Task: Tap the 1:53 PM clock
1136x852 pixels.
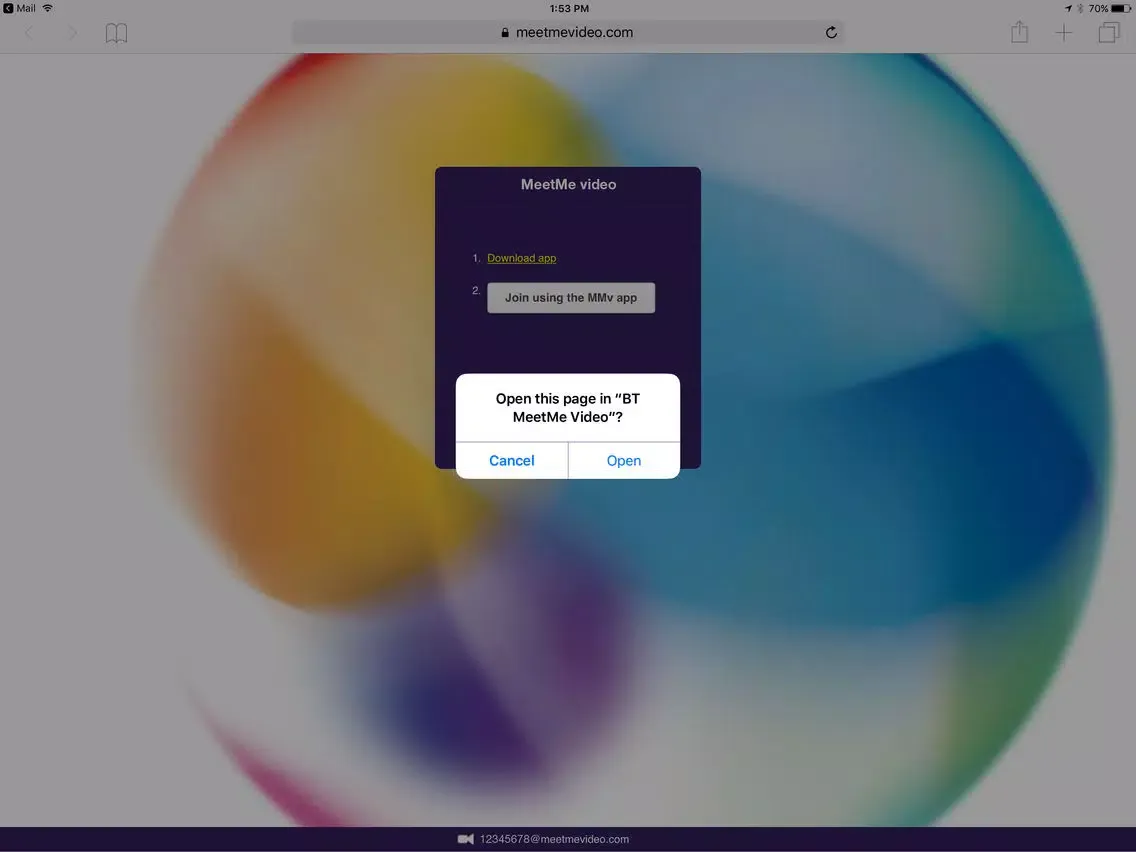Action: 569,8
